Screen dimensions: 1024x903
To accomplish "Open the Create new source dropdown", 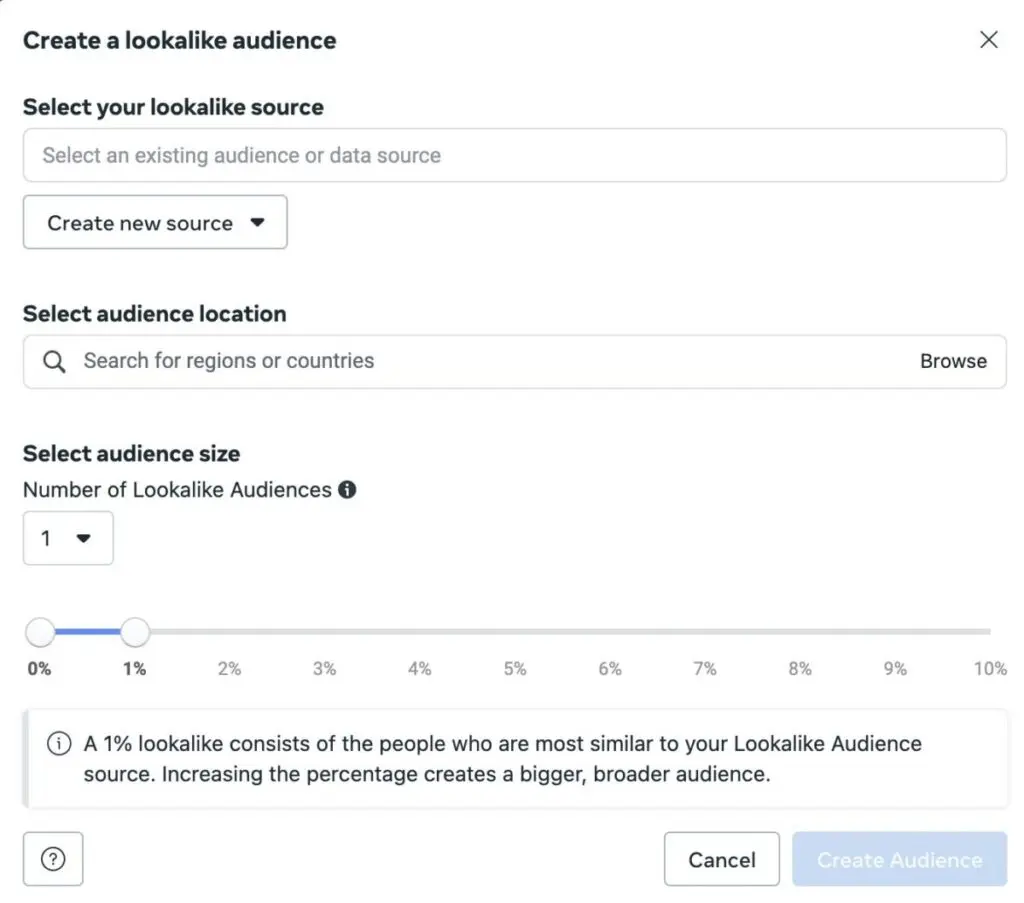I will click(155, 222).
